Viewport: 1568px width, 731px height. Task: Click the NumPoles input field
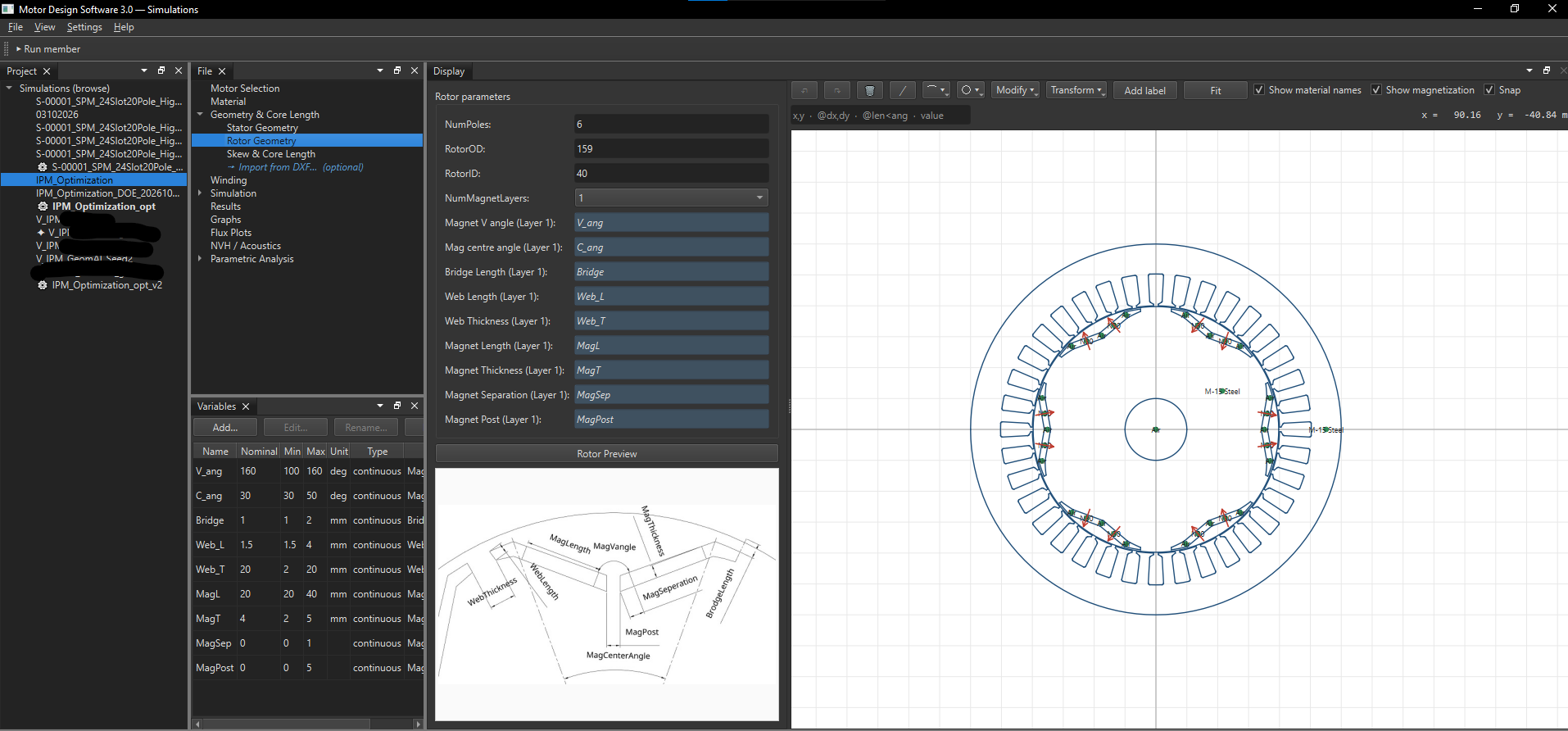(672, 124)
